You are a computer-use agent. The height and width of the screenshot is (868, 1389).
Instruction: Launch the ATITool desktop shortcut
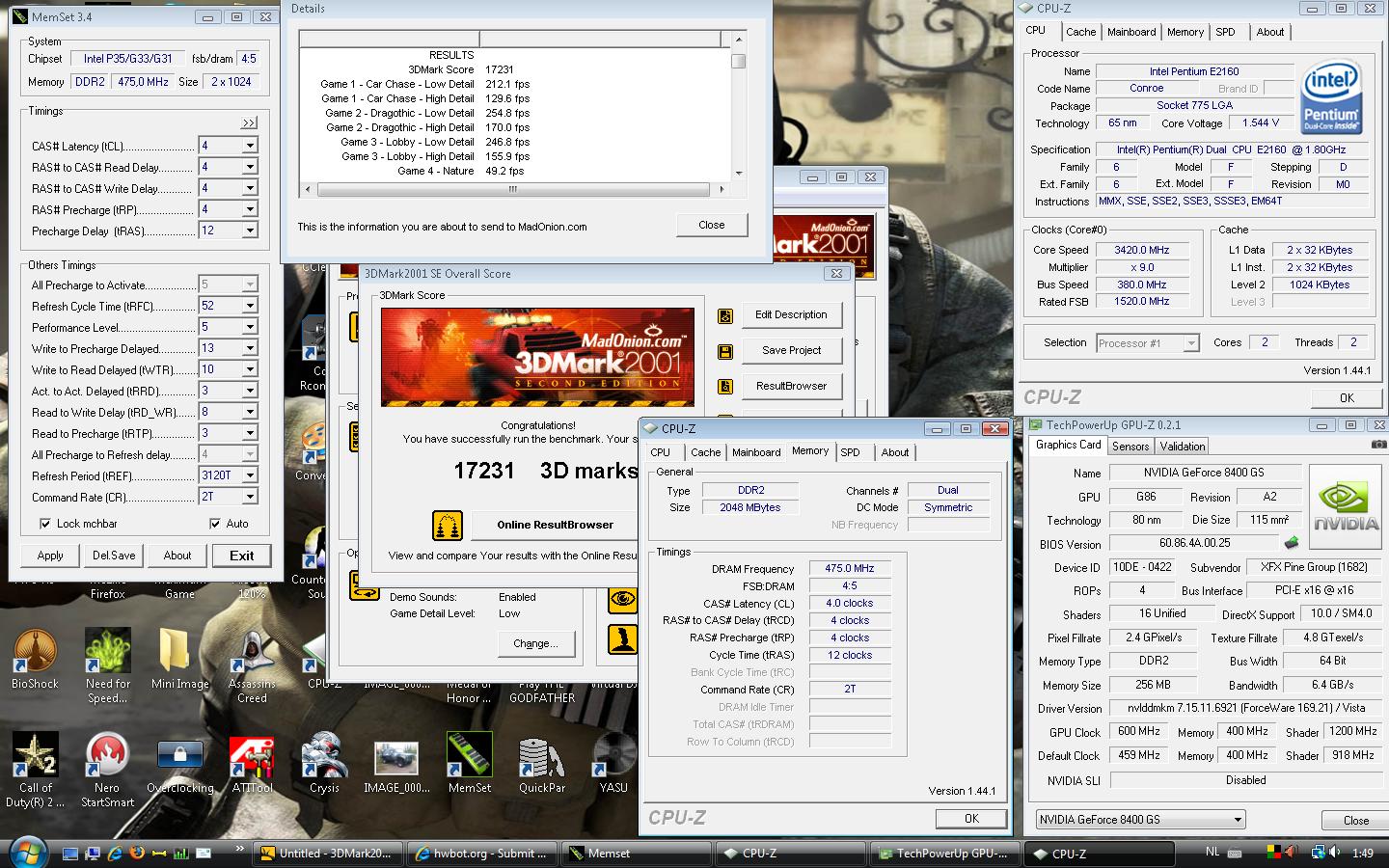click(252, 763)
